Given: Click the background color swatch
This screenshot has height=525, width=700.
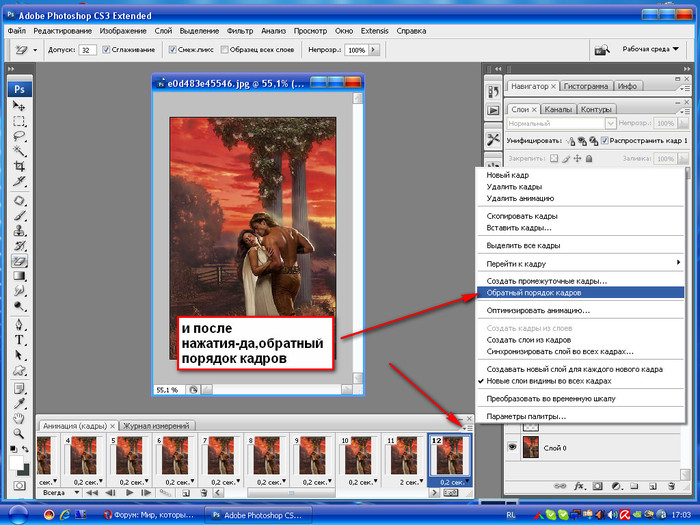Looking at the screenshot, I should pos(24,470).
